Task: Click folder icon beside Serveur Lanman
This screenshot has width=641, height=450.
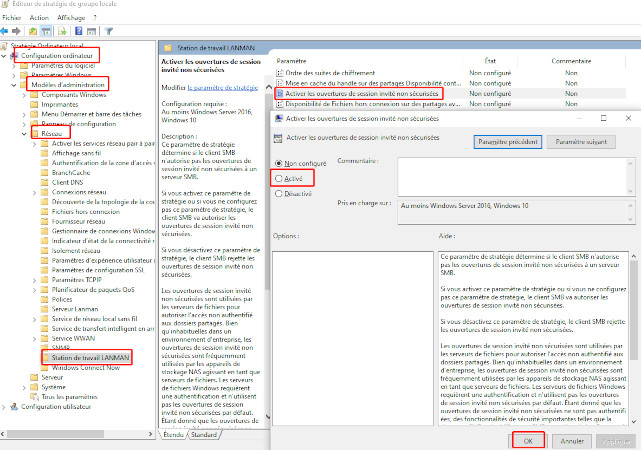Action: click(45, 309)
